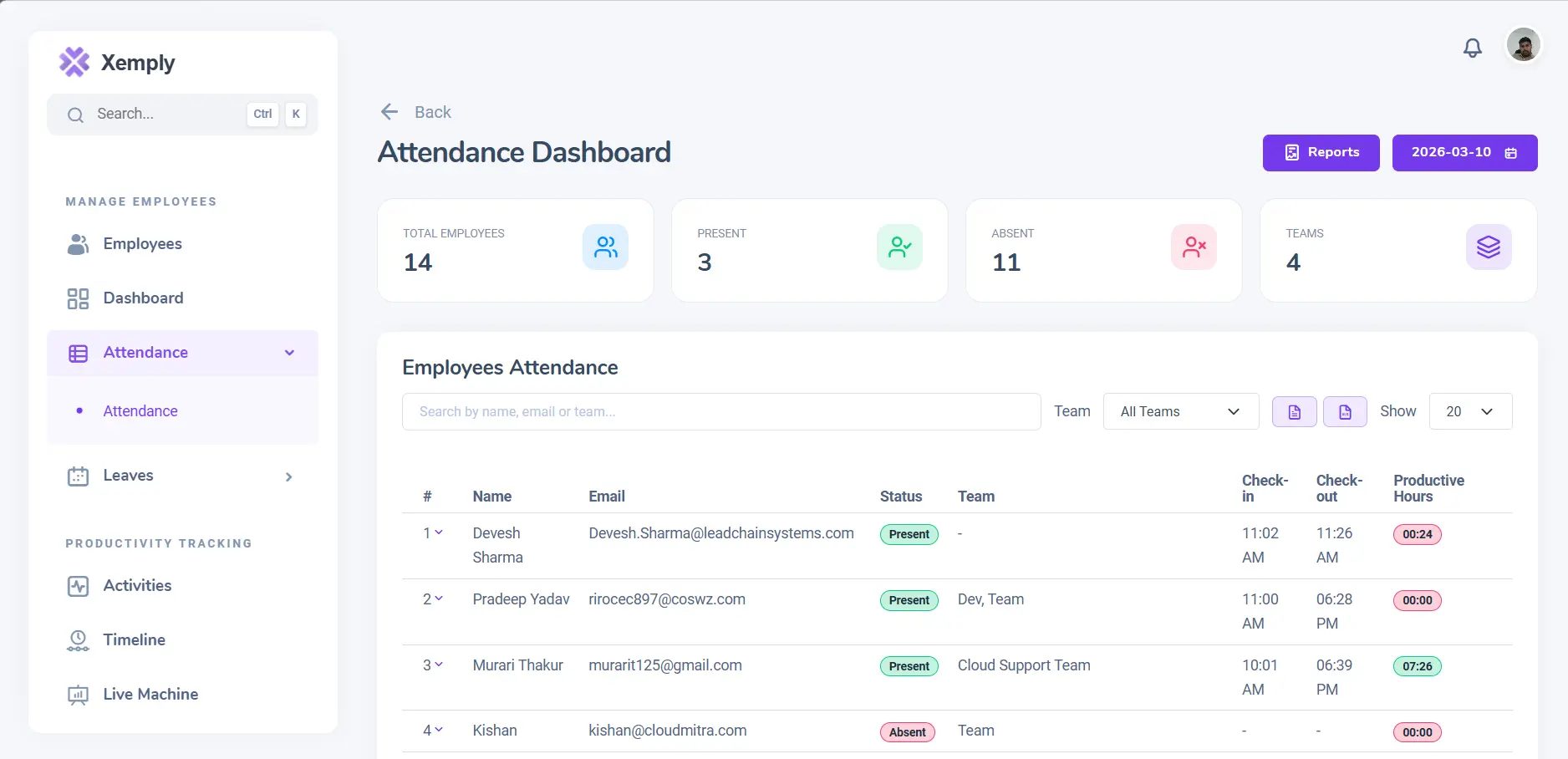Click the Total Employees people icon
This screenshot has height=759, width=1568.
[x=606, y=247]
